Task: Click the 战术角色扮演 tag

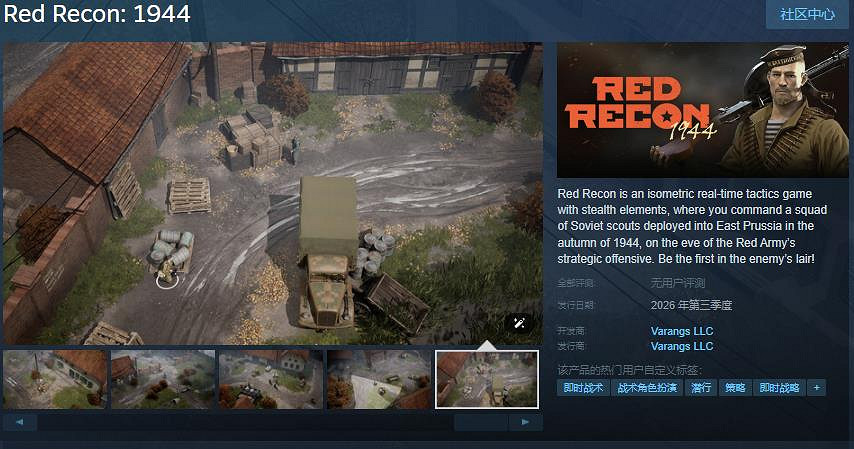Action: point(647,388)
